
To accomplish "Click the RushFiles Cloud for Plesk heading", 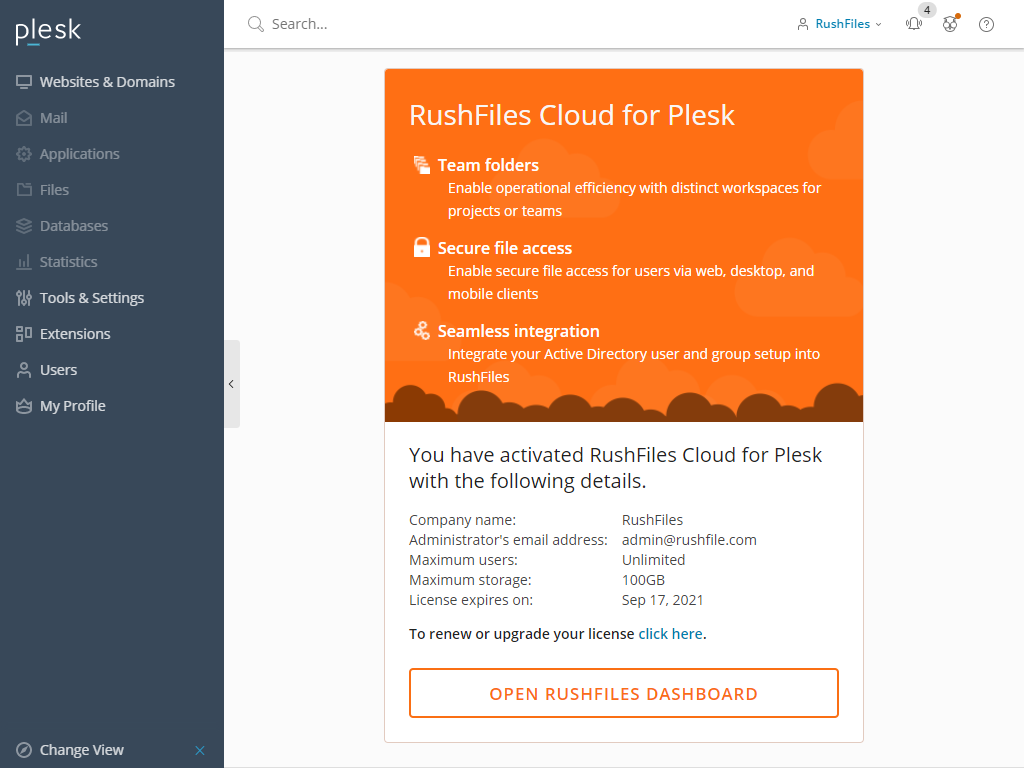I will (x=571, y=115).
